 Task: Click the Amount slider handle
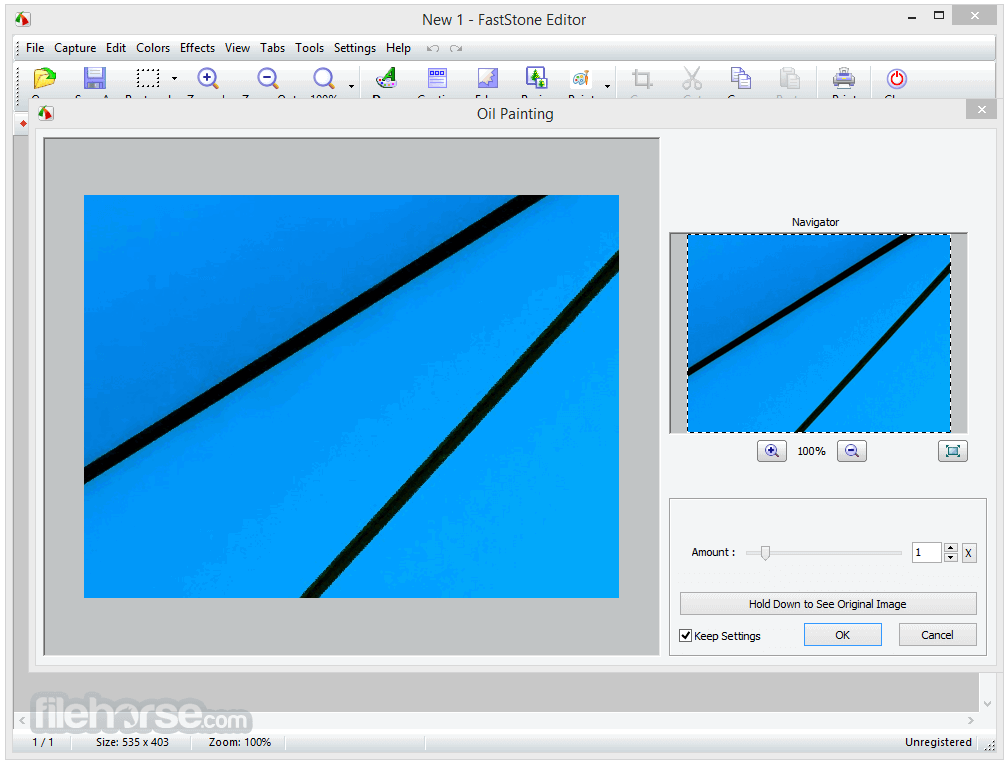coord(765,553)
